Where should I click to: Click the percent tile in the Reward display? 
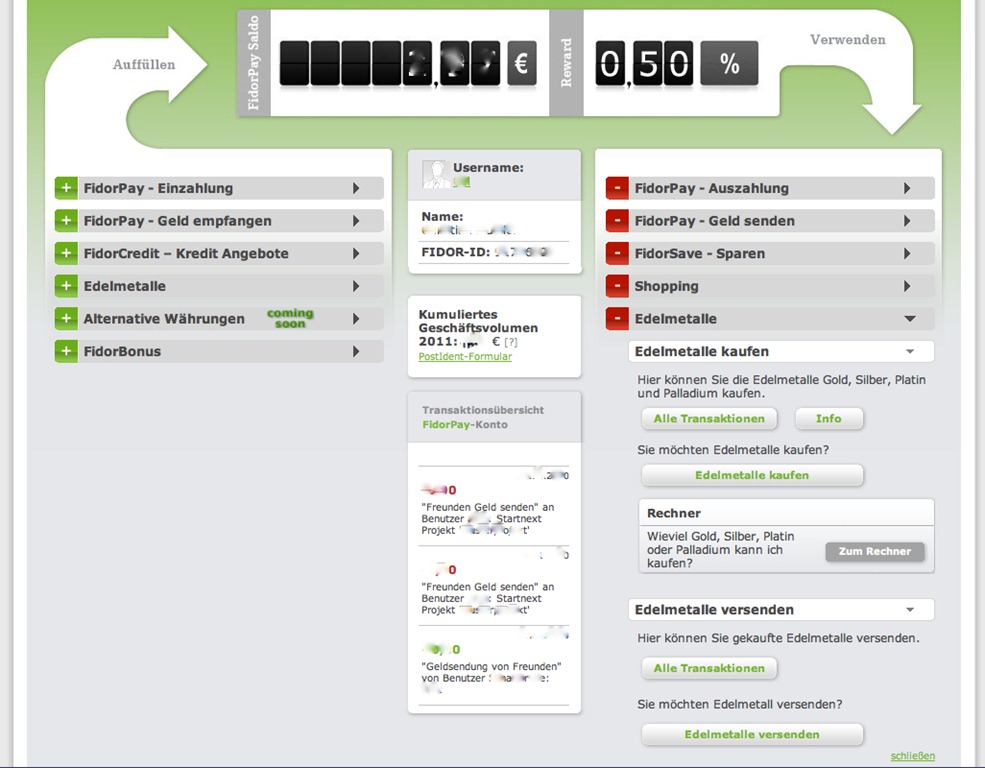(729, 63)
